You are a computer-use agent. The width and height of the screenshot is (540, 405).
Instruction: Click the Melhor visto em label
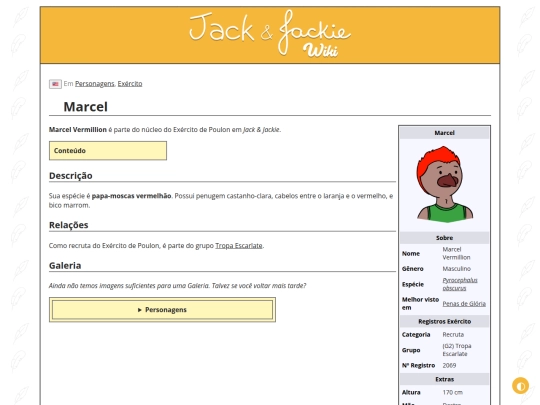tap(420, 303)
